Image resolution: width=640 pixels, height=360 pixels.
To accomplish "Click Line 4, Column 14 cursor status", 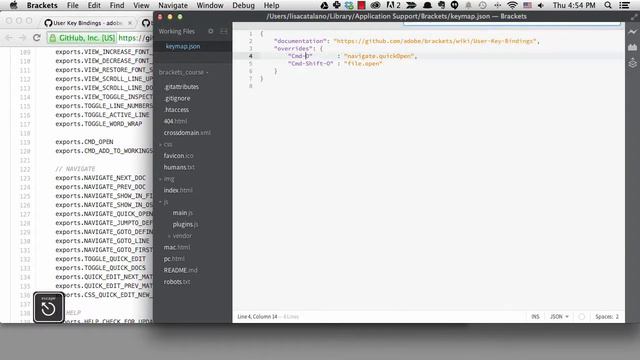I will tap(257, 316).
